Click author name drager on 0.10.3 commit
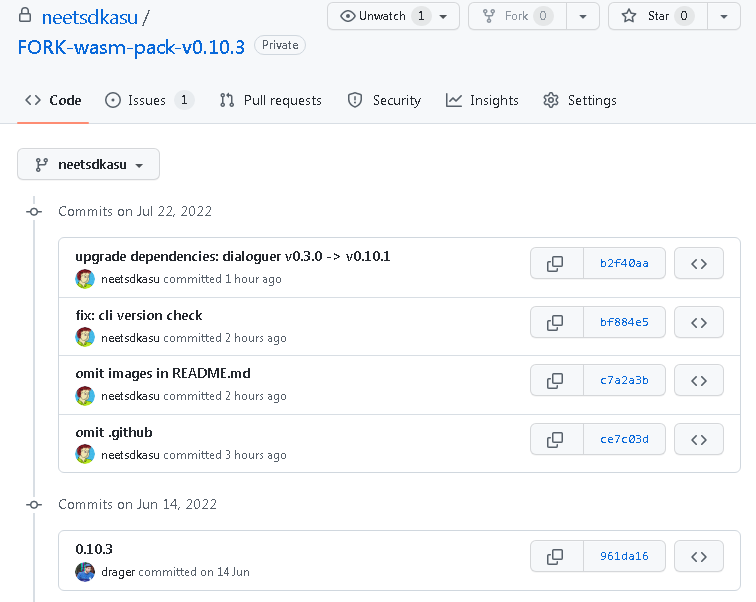 118,572
